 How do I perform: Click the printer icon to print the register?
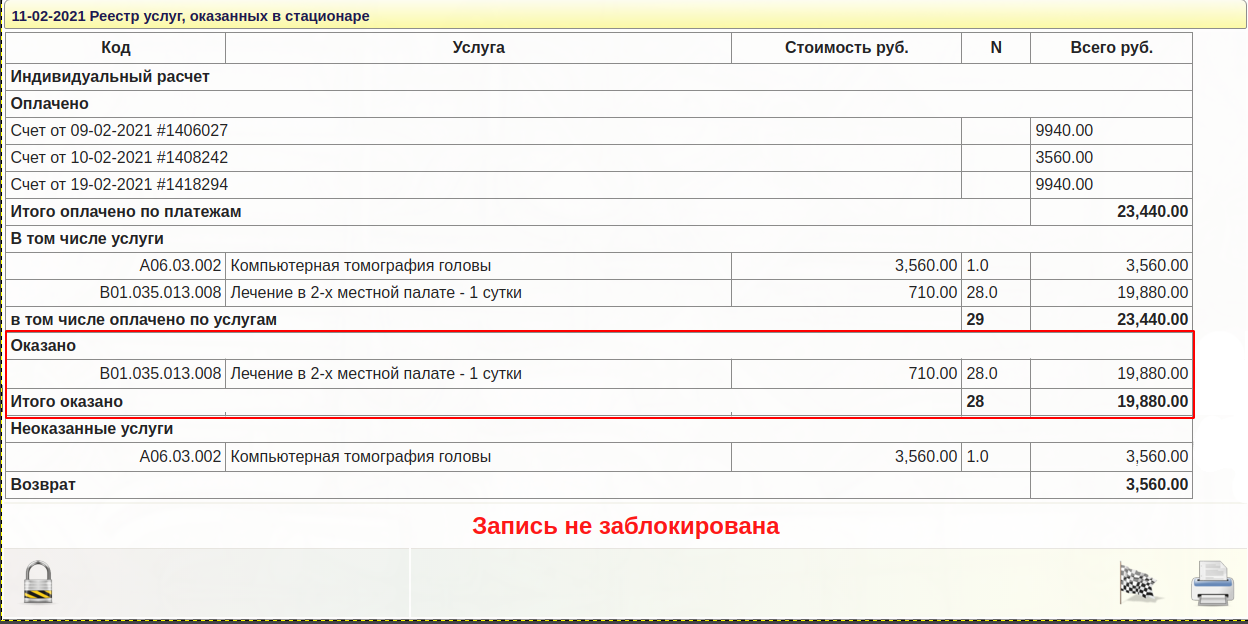click(x=1212, y=583)
